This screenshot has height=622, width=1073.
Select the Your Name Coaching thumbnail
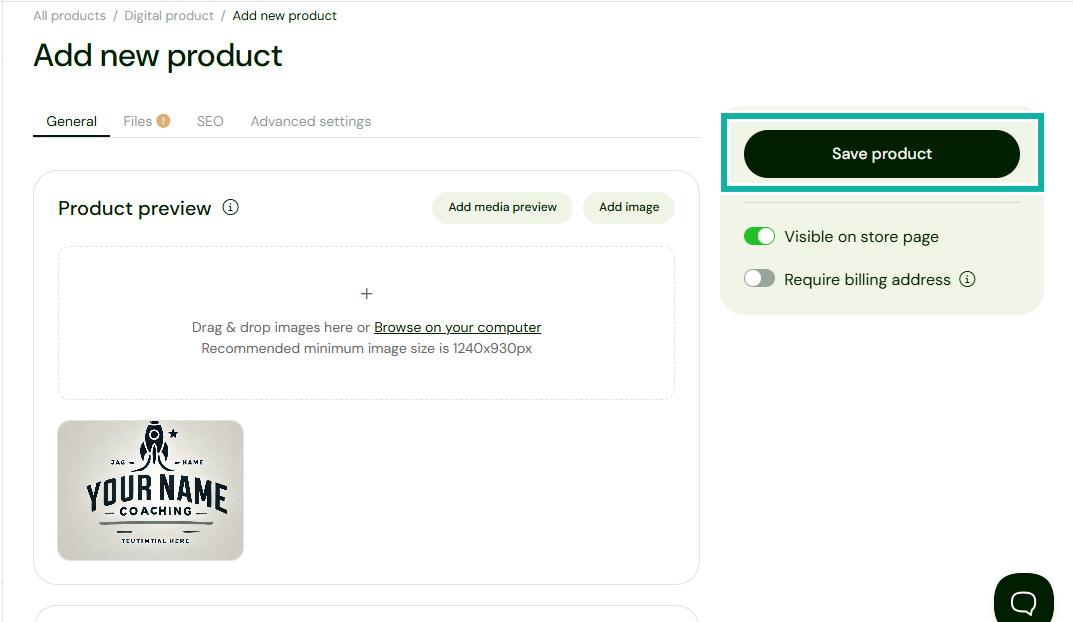tap(150, 490)
